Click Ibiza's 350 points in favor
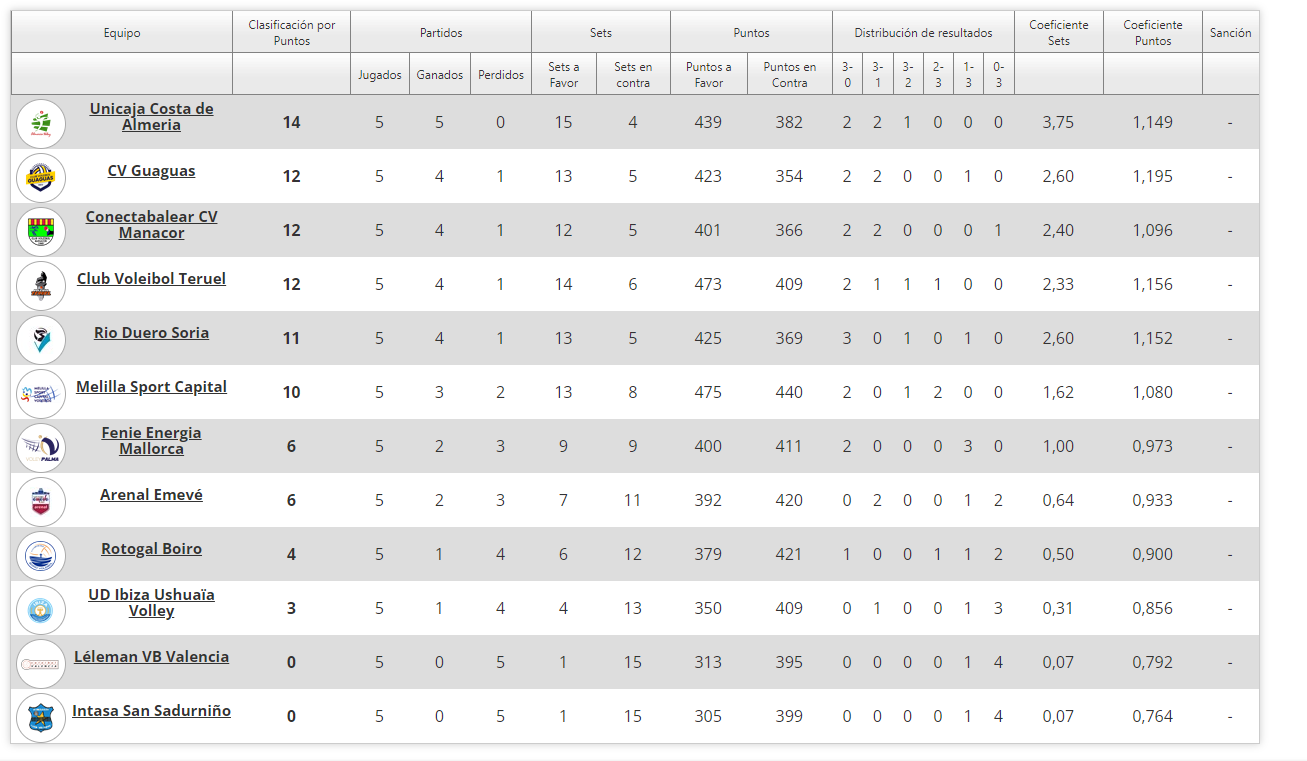This screenshot has height=761, width=1307. click(x=708, y=609)
